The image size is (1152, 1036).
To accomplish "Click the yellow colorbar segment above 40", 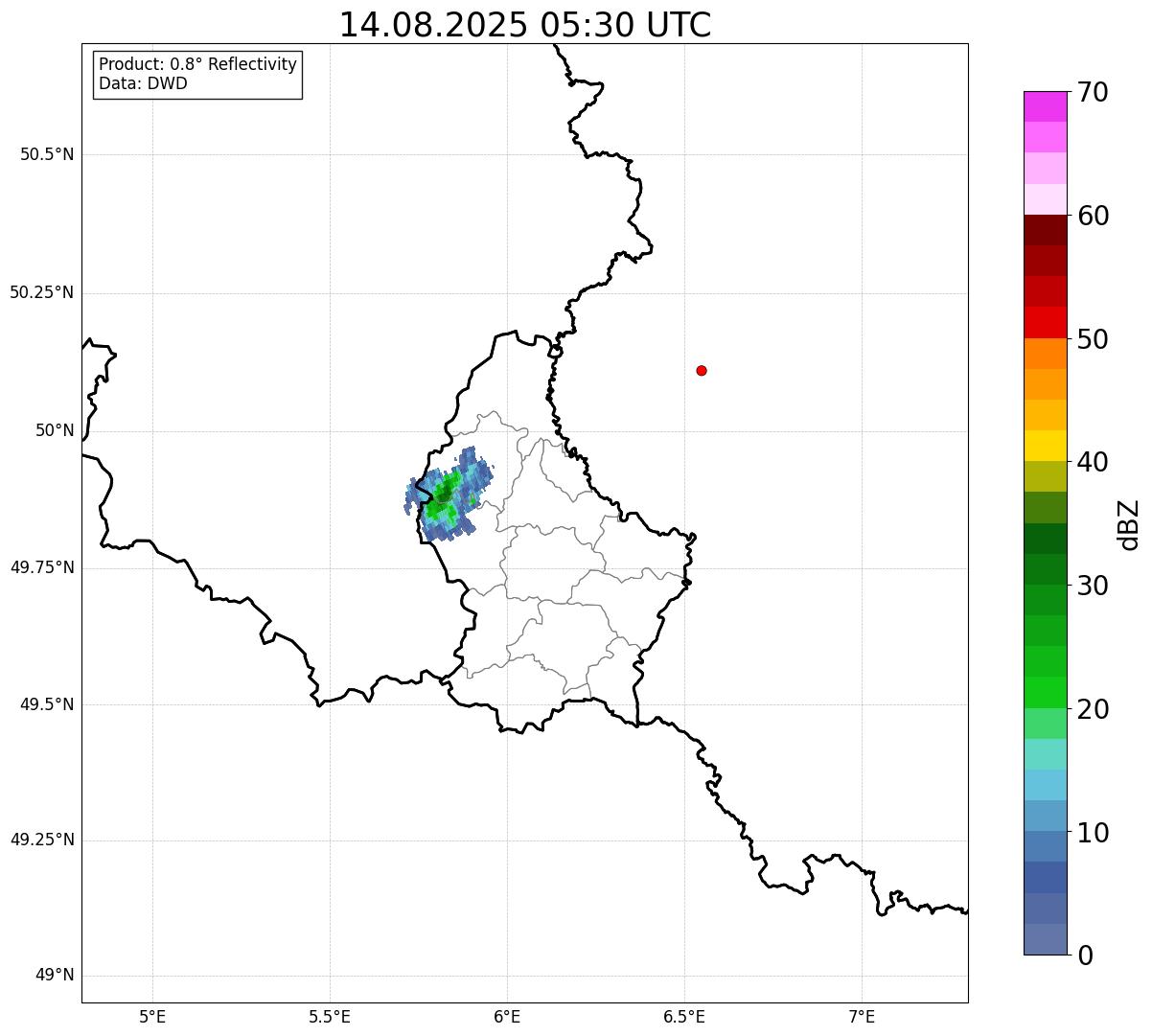I will tap(1045, 446).
